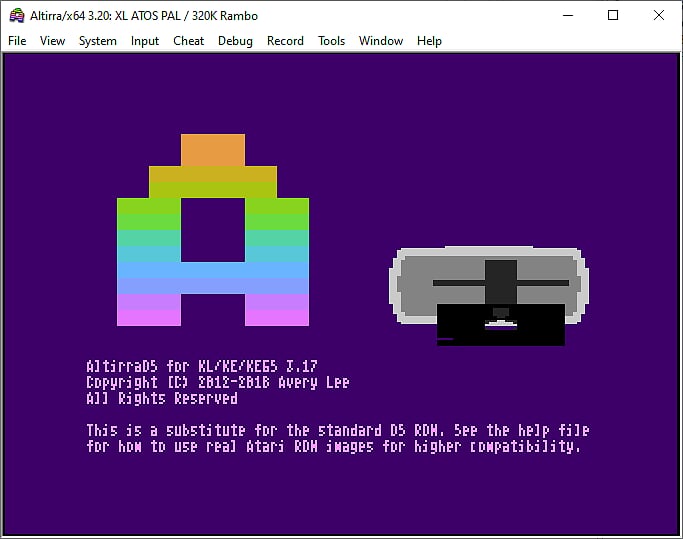This screenshot has width=683, height=539.
Task: Open the Help menu
Action: 429,41
